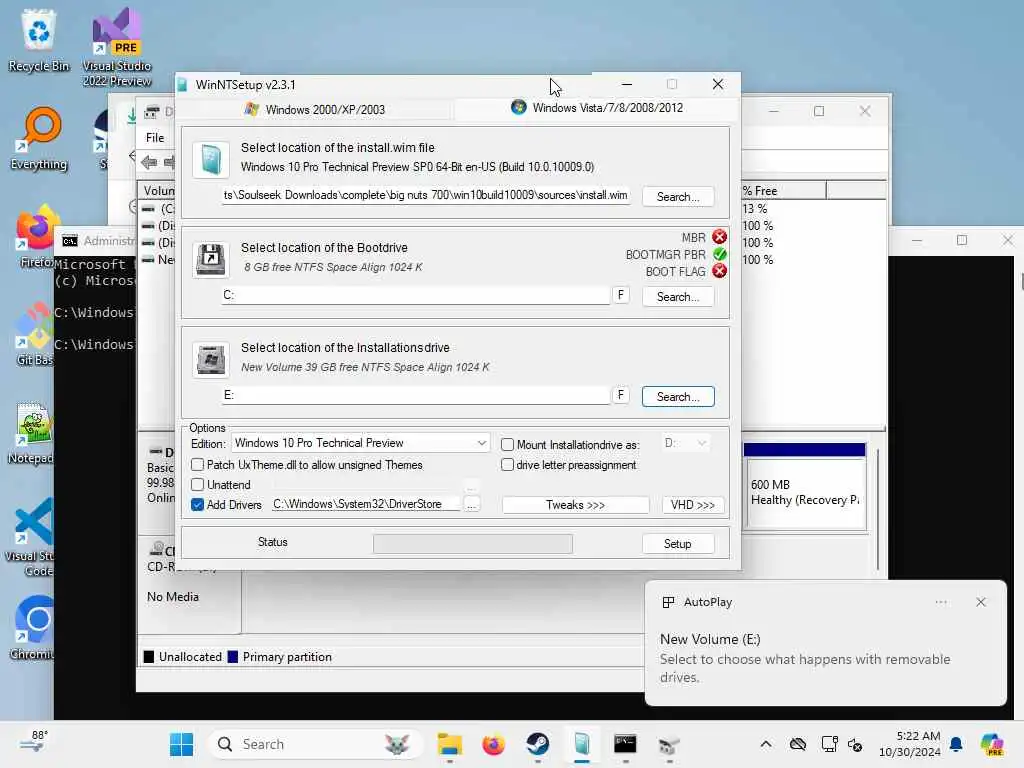Switch to WinNTSetup taskbar icon
Screen dimensions: 1024x768
pyautogui.click(x=581, y=744)
